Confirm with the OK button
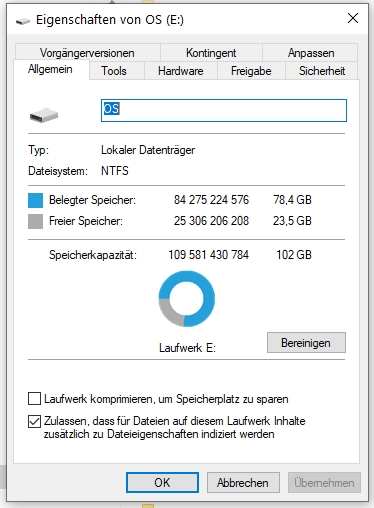Image resolution: width=374 pixels, height=508 pixels. [x=162, y=483]
